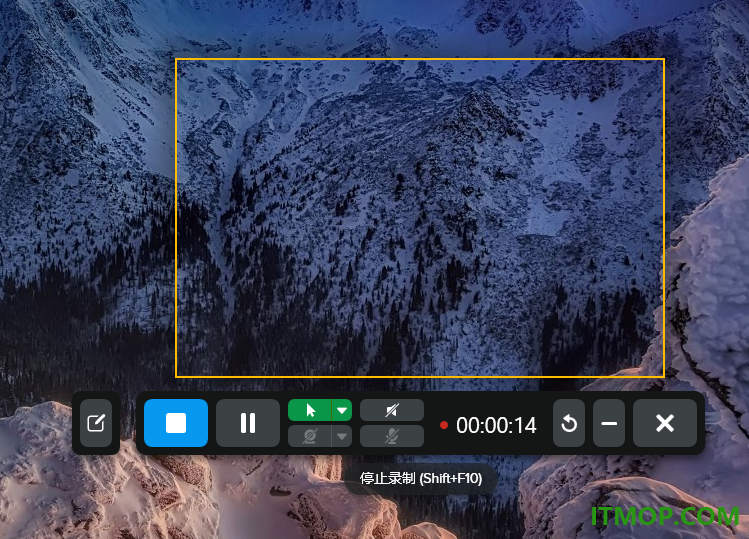
Task: Close the recording toolbar with X
Action: click(665, 423)
